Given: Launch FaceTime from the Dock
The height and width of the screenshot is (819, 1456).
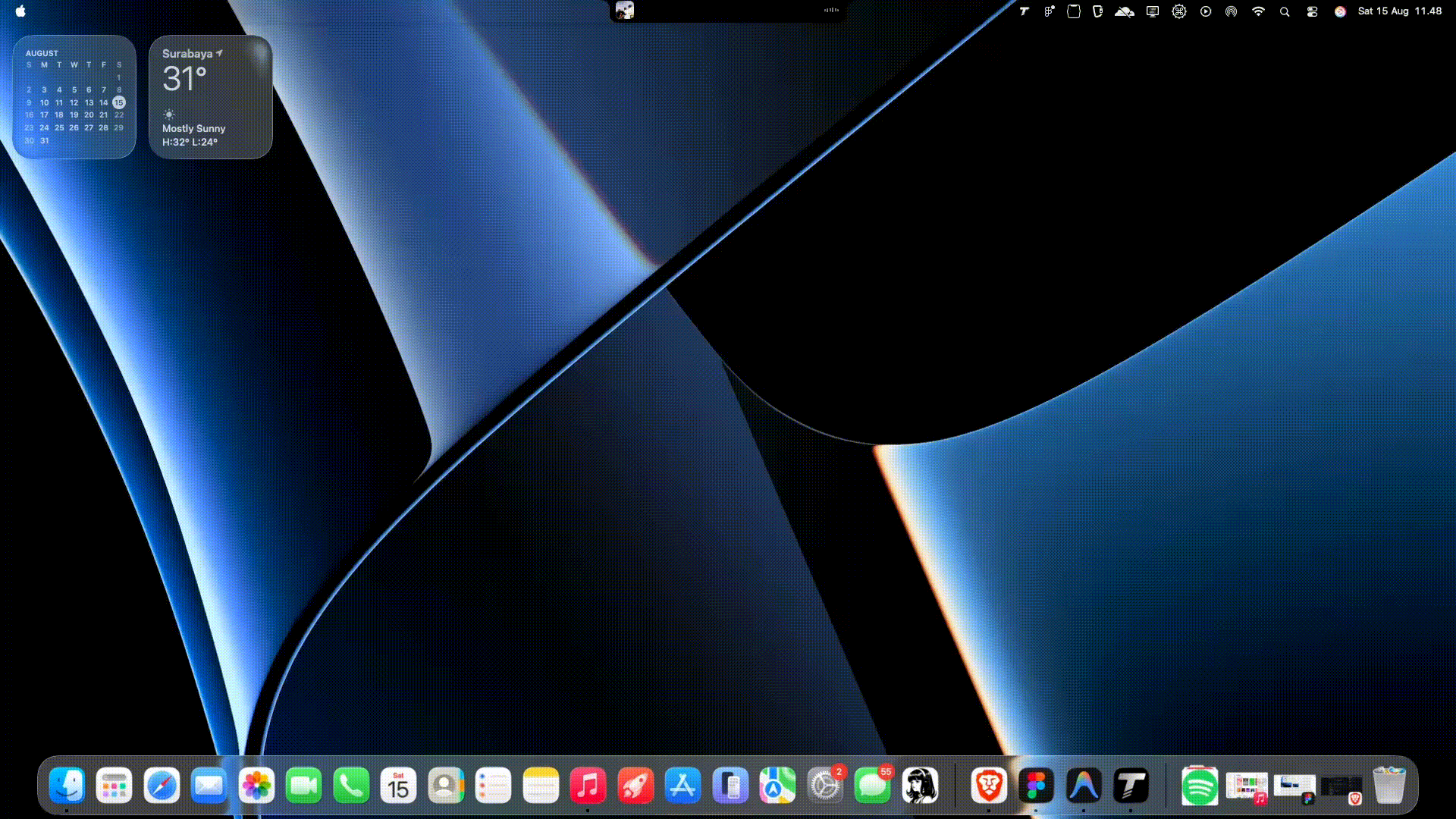Looking at the screenshot, I should coord(303,786).
